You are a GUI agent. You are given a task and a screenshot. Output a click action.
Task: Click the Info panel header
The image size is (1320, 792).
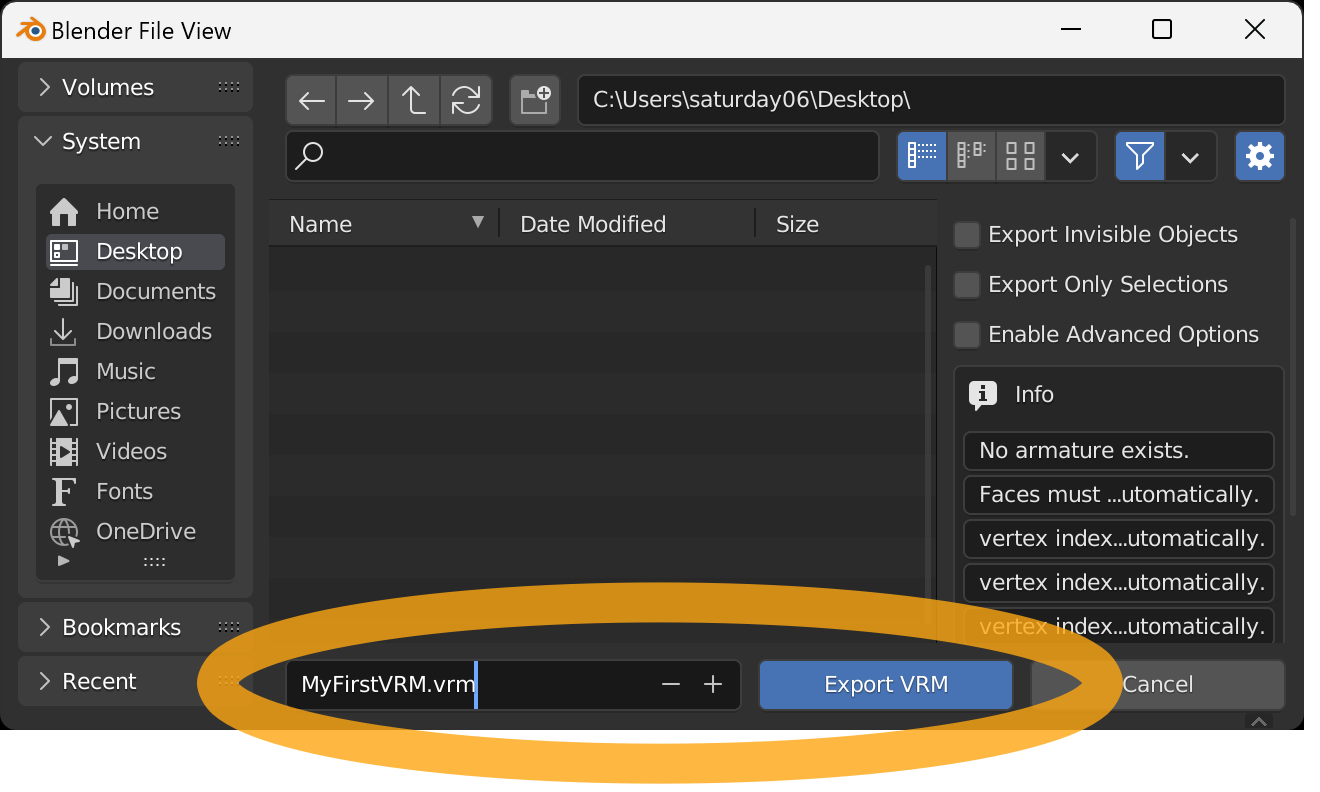[x=1119, y=394]
